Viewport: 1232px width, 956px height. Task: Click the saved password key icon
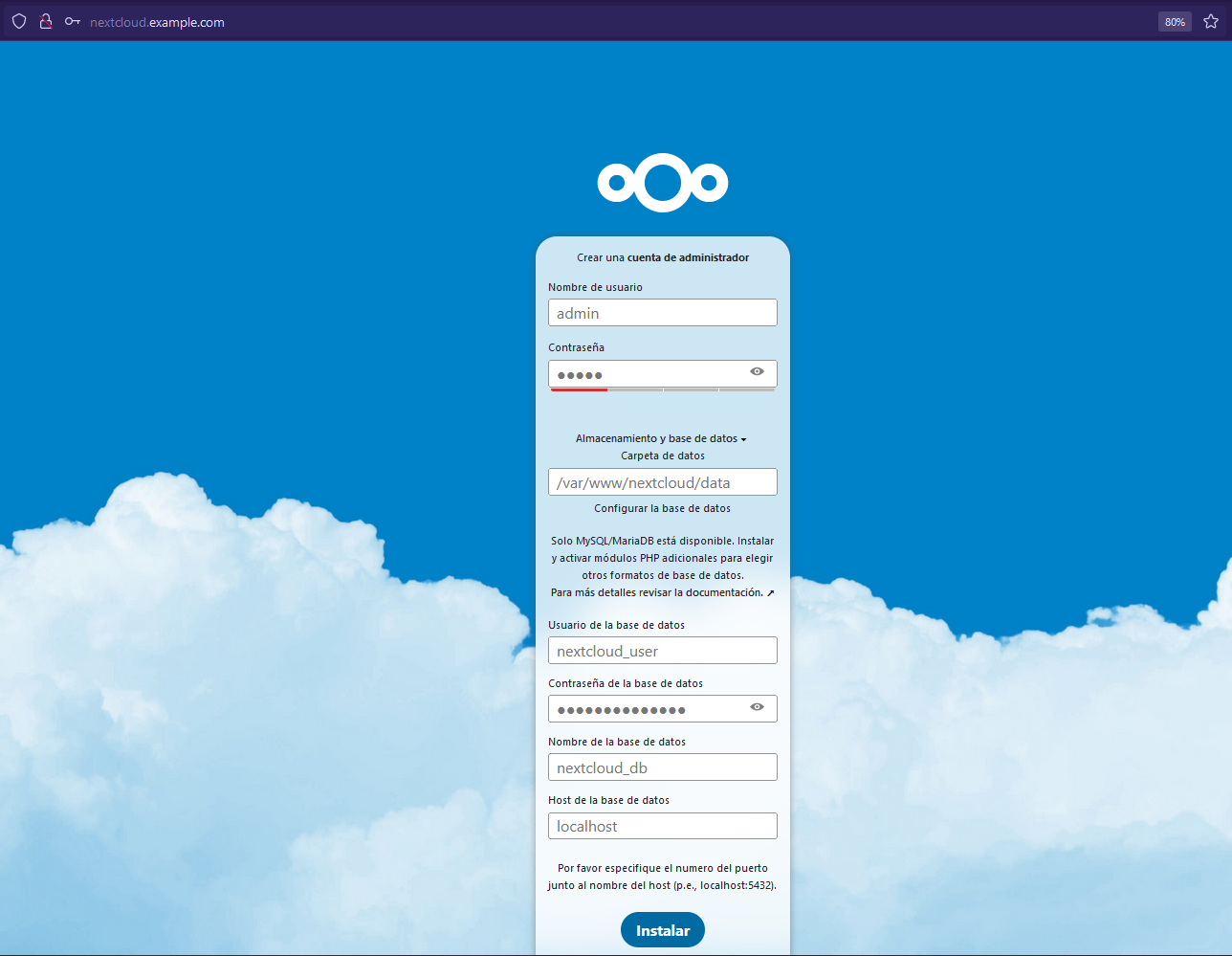[x=73, y=21]
